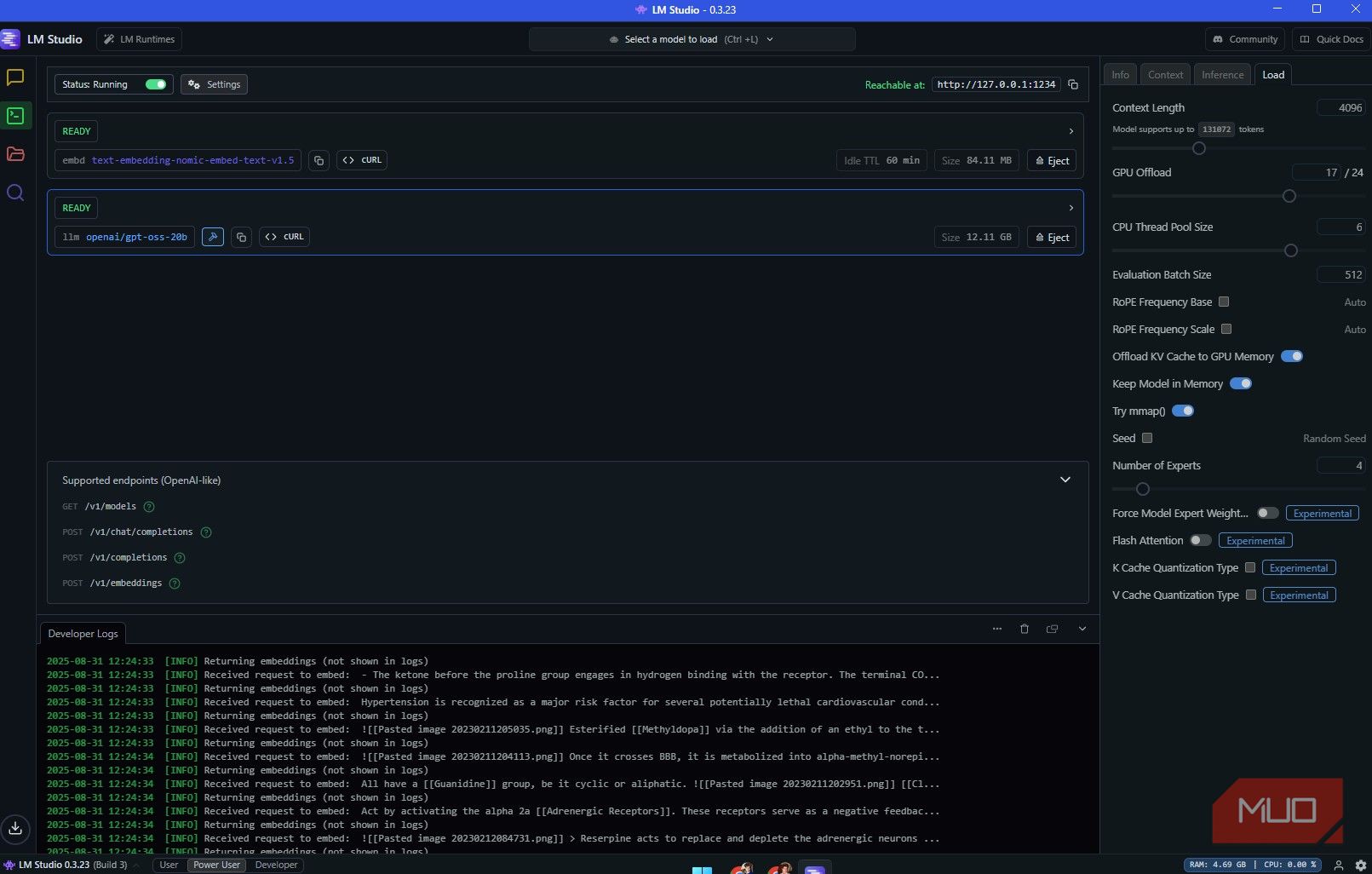Clear developer logs with trash icon
The image size is (1372, 874).
(1025, 629)
